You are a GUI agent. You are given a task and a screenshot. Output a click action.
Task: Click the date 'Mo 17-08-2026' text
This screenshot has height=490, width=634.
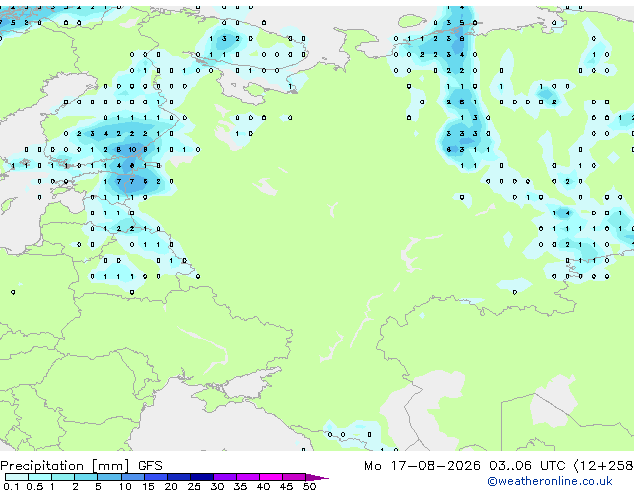[x=422, y=466]
